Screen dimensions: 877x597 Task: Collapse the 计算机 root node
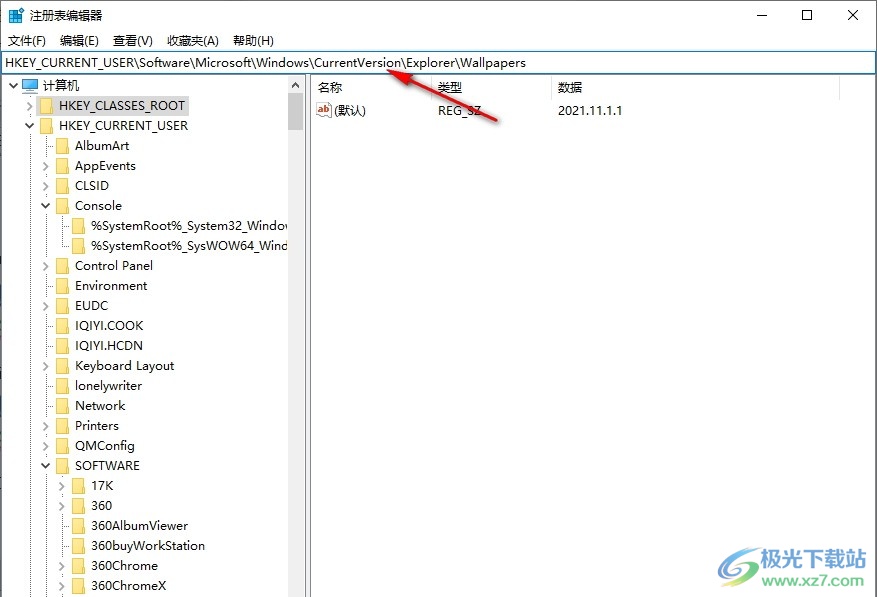tap(13, 86)
